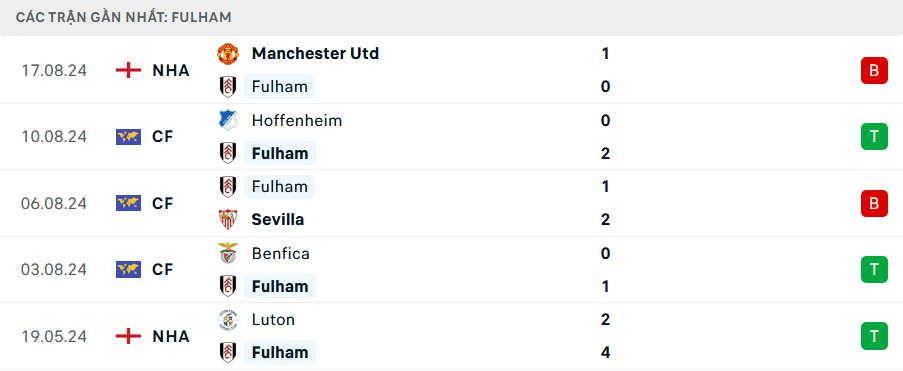Open the Manchester Utd team link

(315, 54)
